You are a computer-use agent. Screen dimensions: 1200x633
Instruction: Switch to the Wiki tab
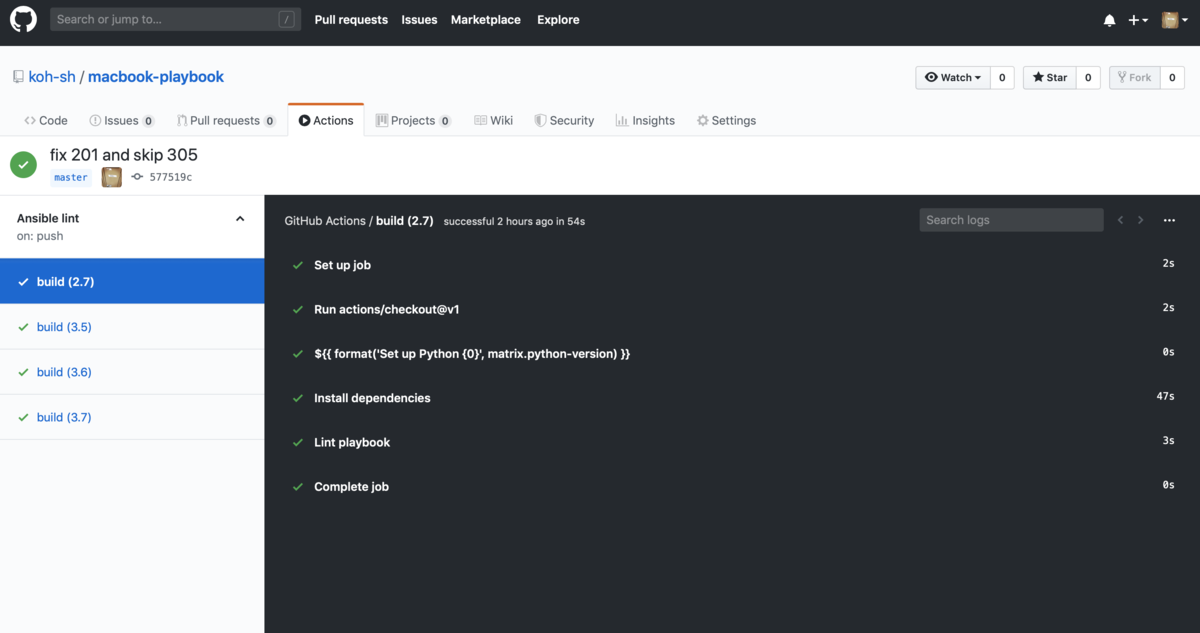(x=493, y=120)
